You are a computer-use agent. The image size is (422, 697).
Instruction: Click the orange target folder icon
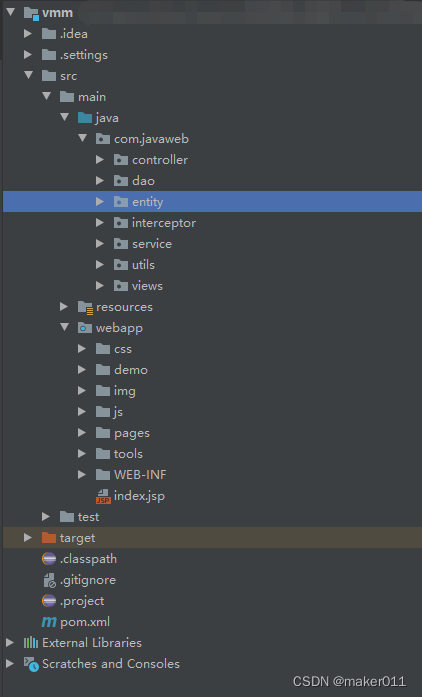coord(49,538)
